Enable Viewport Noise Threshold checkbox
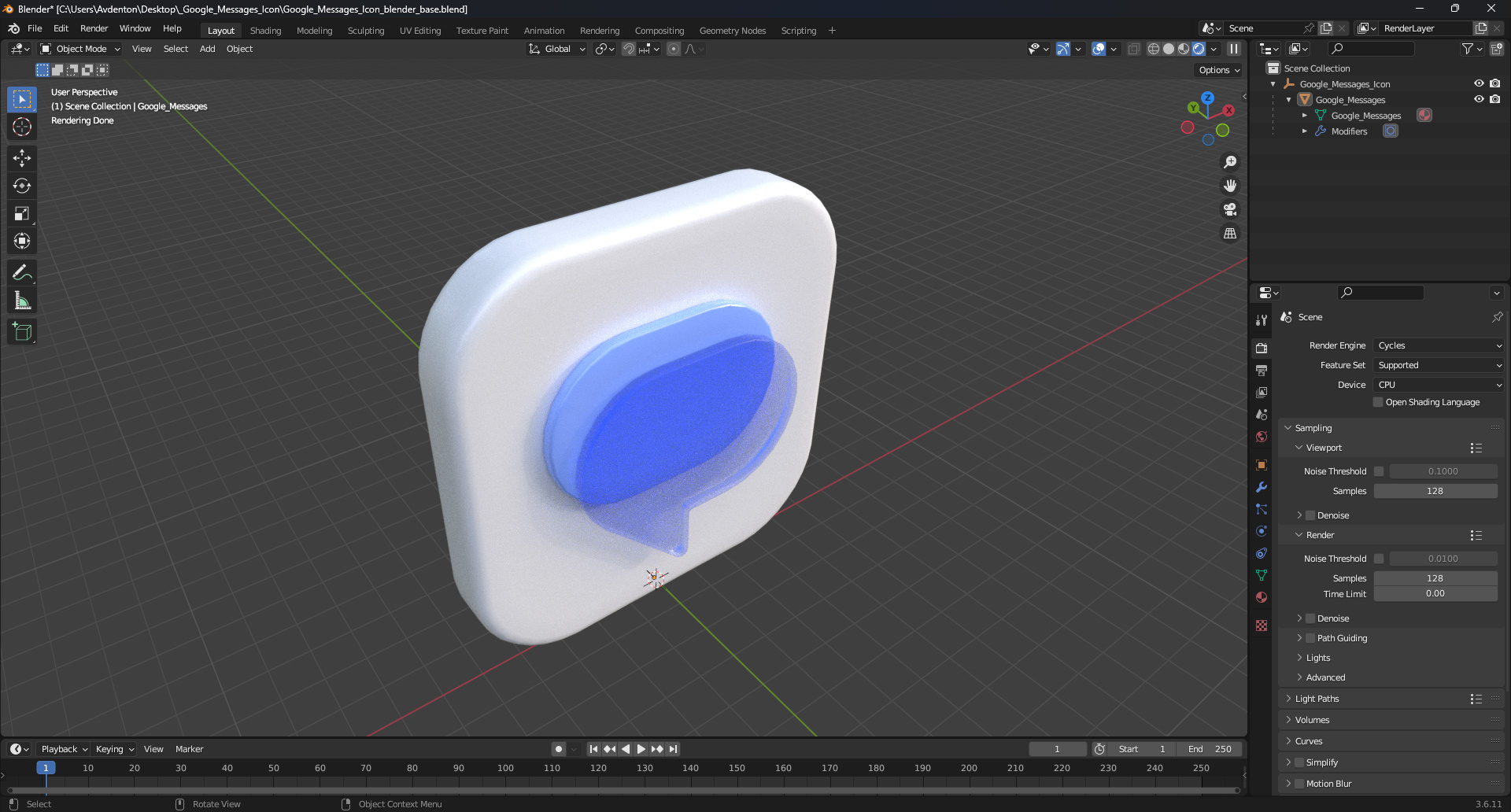The image size is (1511, 812). [1379, 471]
